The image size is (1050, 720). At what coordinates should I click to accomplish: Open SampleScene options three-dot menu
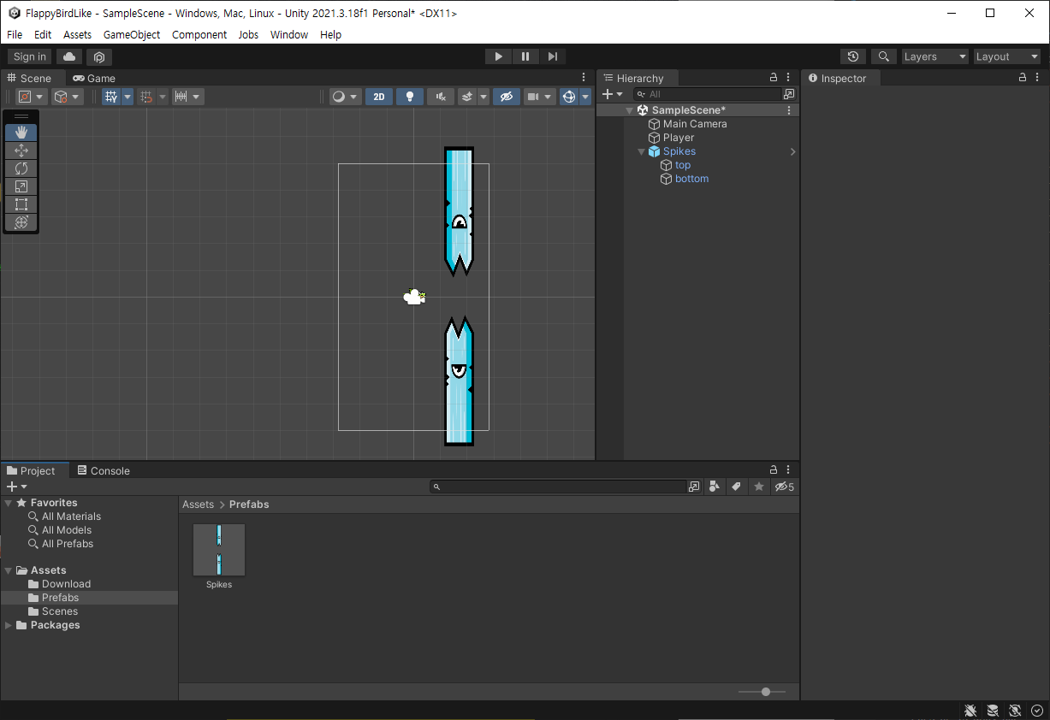coord(789,111)
